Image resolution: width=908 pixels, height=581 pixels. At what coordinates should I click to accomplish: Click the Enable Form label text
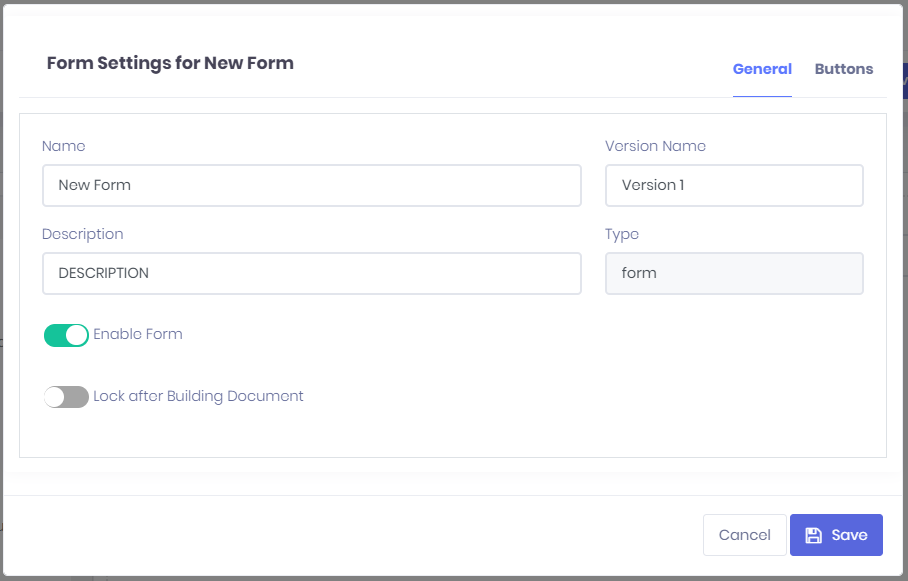[138, 334]
